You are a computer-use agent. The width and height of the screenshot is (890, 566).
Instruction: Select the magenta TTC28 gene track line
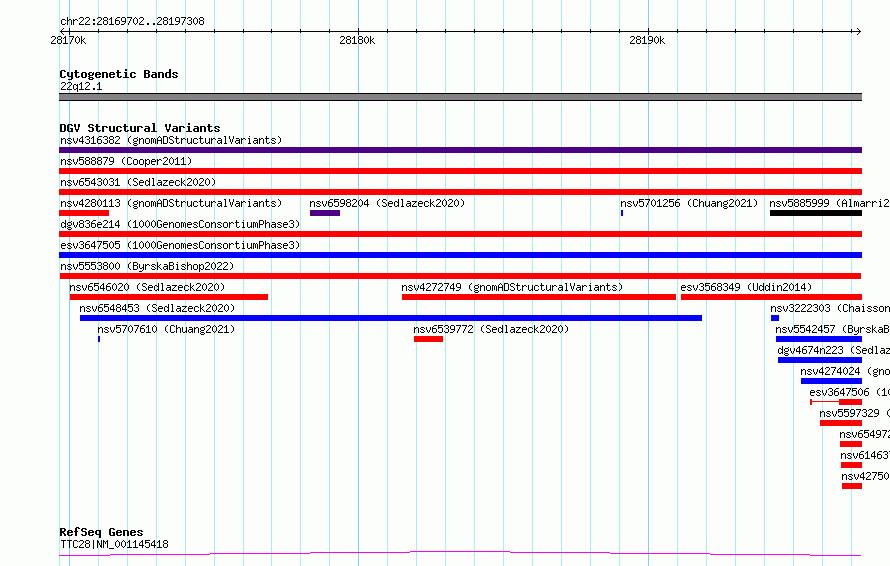point(460,553)
